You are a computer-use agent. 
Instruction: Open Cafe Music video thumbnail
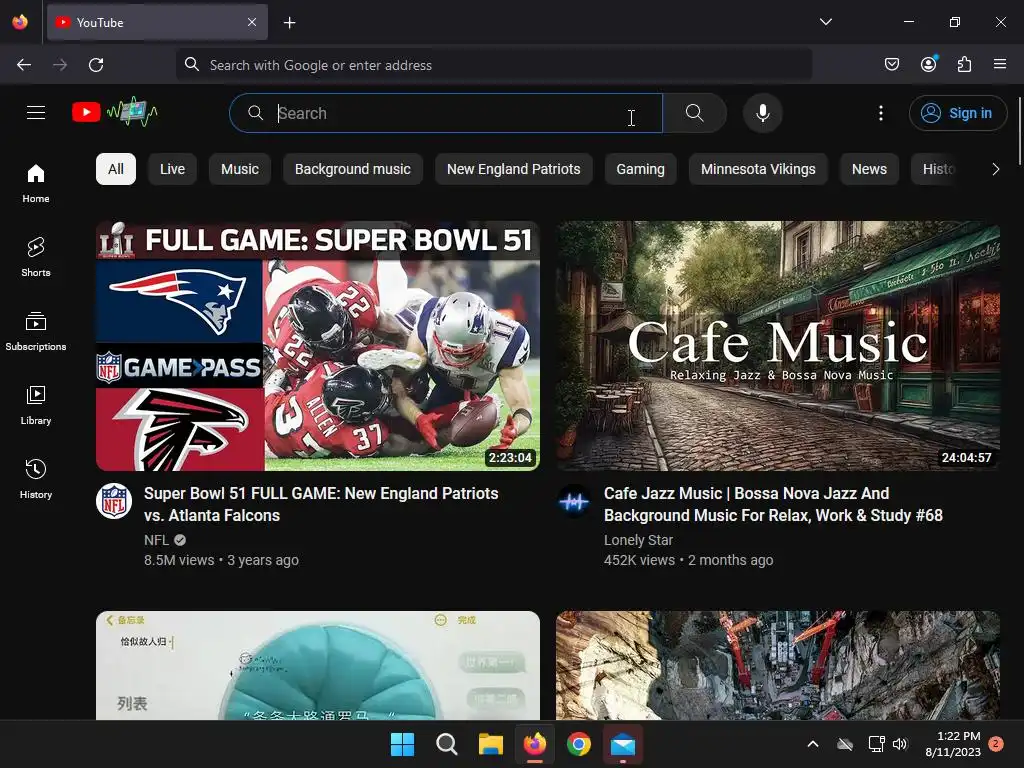778,346
